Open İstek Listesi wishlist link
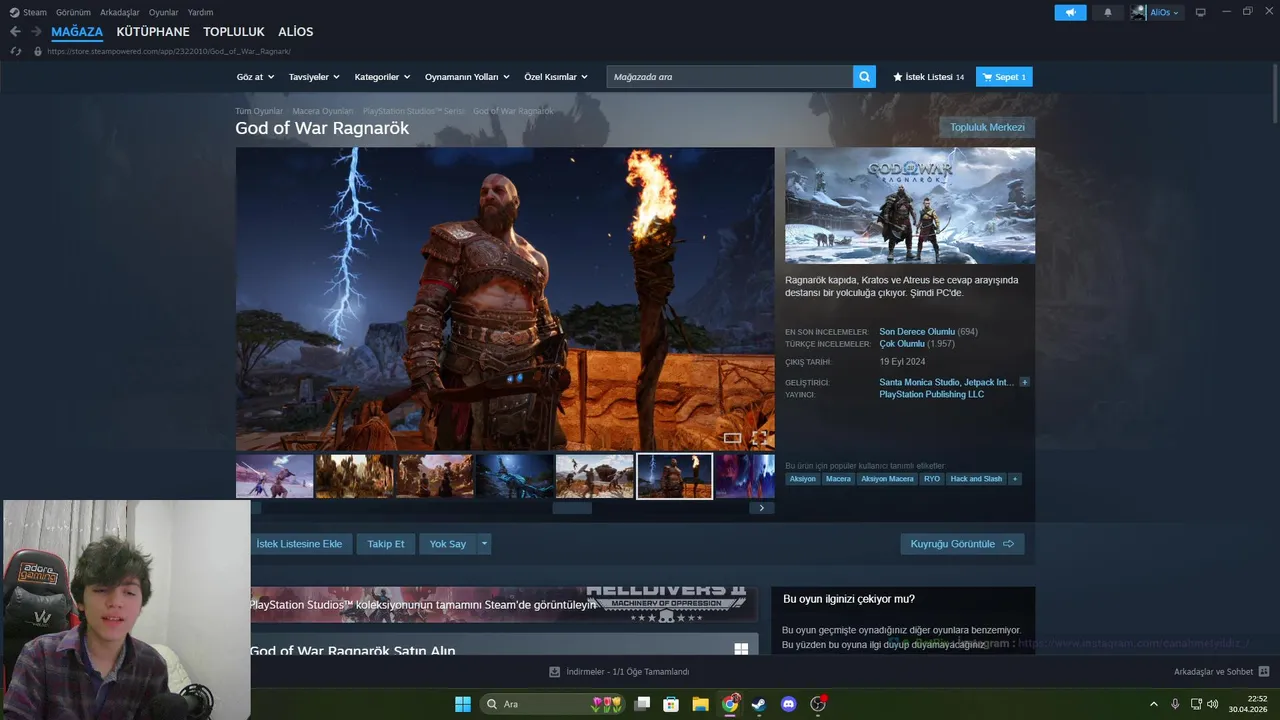Screen dimensions: 1280x720 point(928,77)
